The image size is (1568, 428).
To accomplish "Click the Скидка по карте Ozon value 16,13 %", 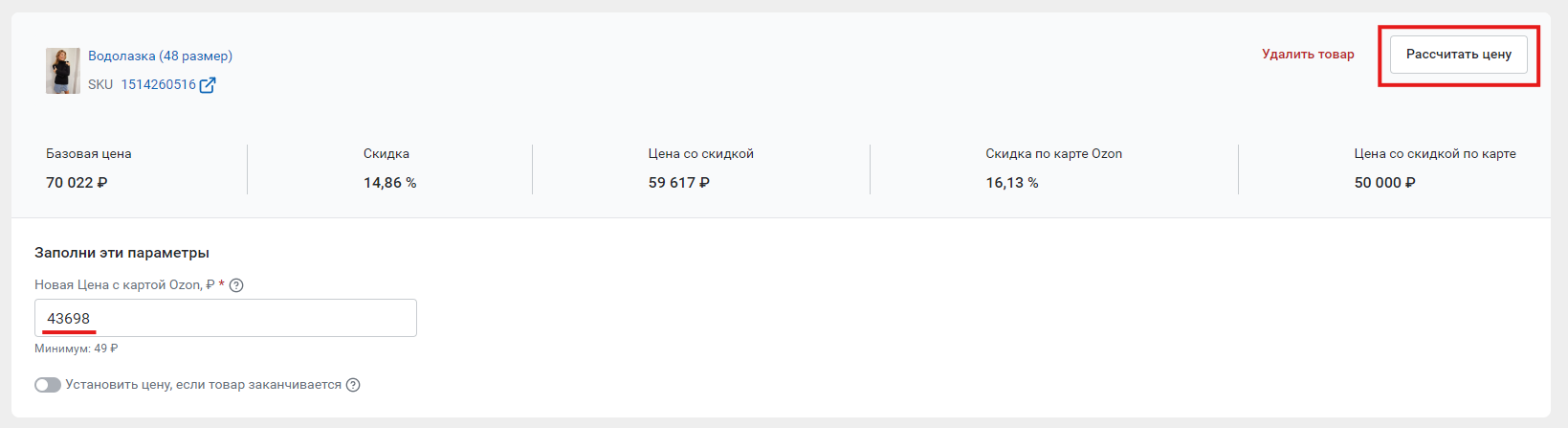I will (x=1012, y=183).
